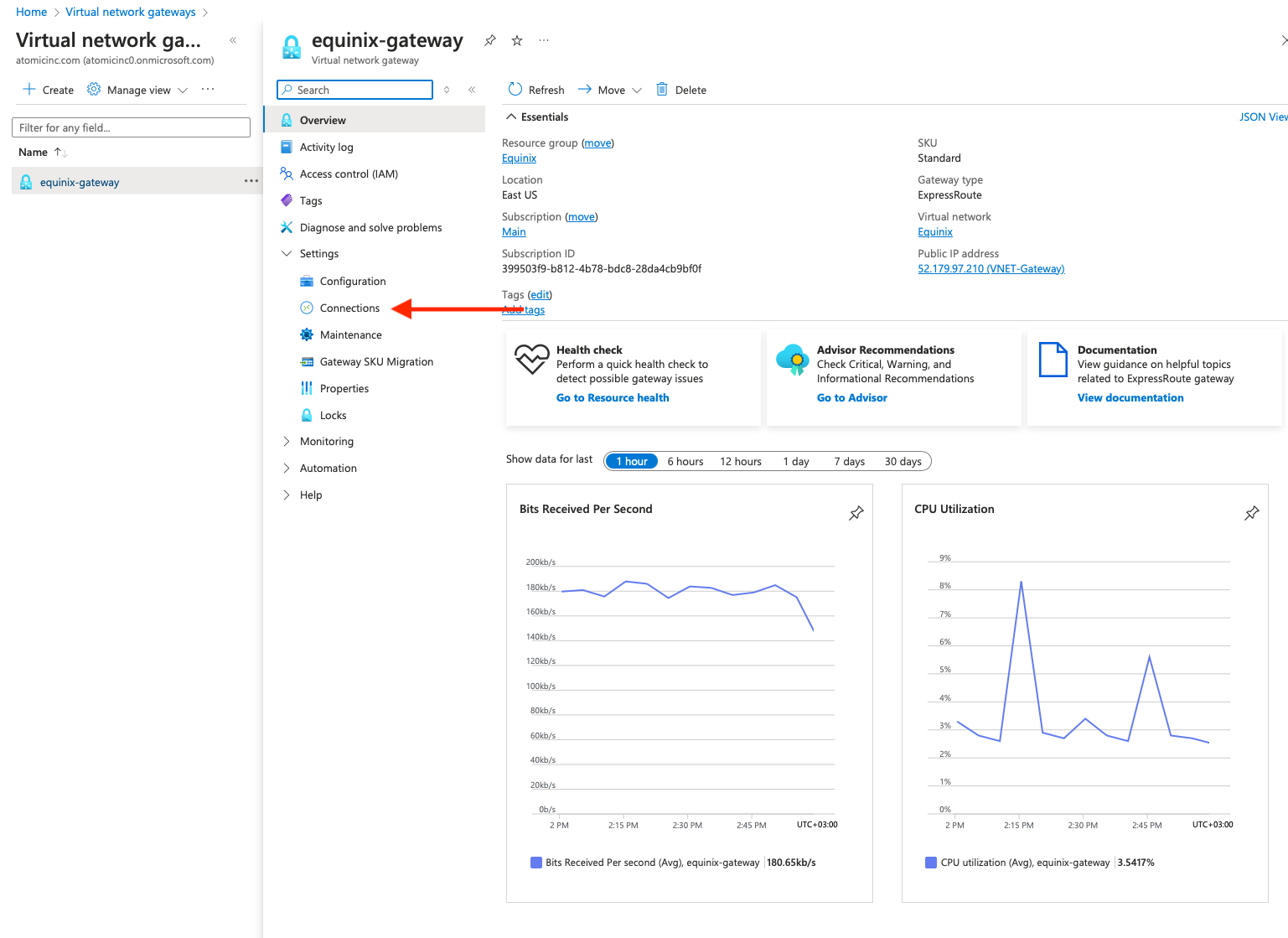Click the Manage view gear icon
The height and width of the screenshot is (938, 1288).
pos(94,90)
